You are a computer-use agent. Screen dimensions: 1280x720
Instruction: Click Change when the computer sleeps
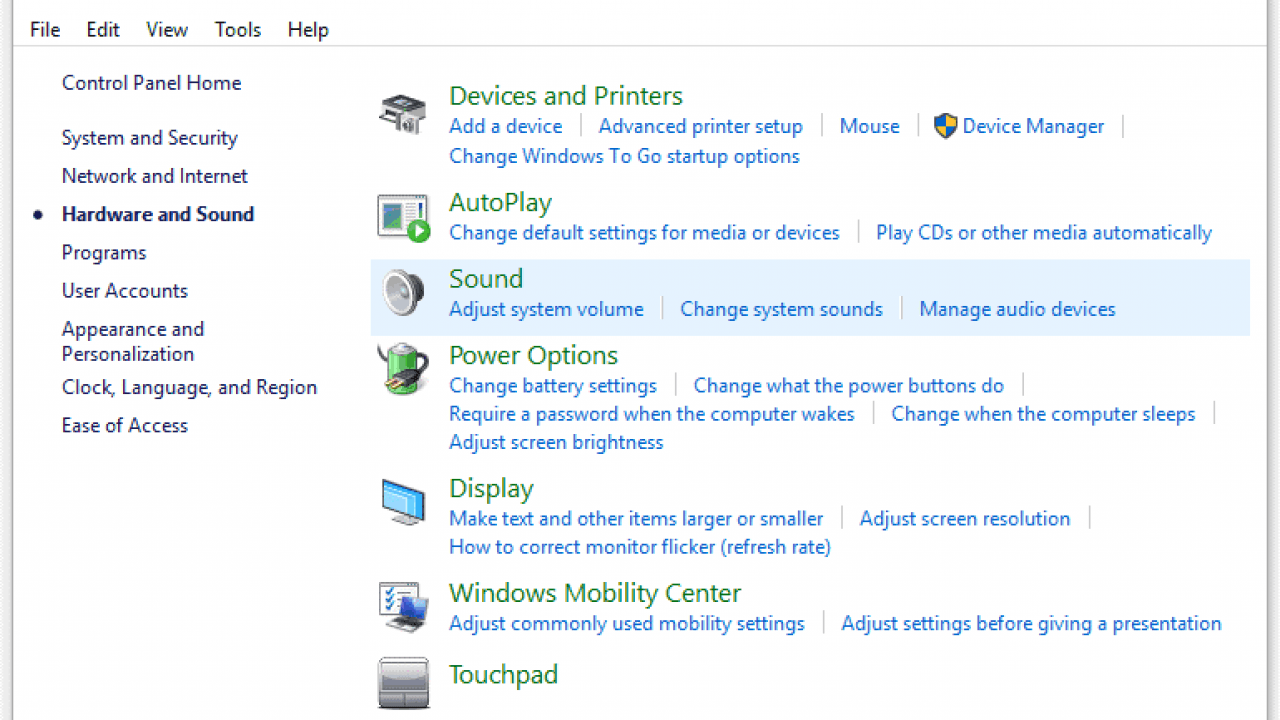point(1043,414)
